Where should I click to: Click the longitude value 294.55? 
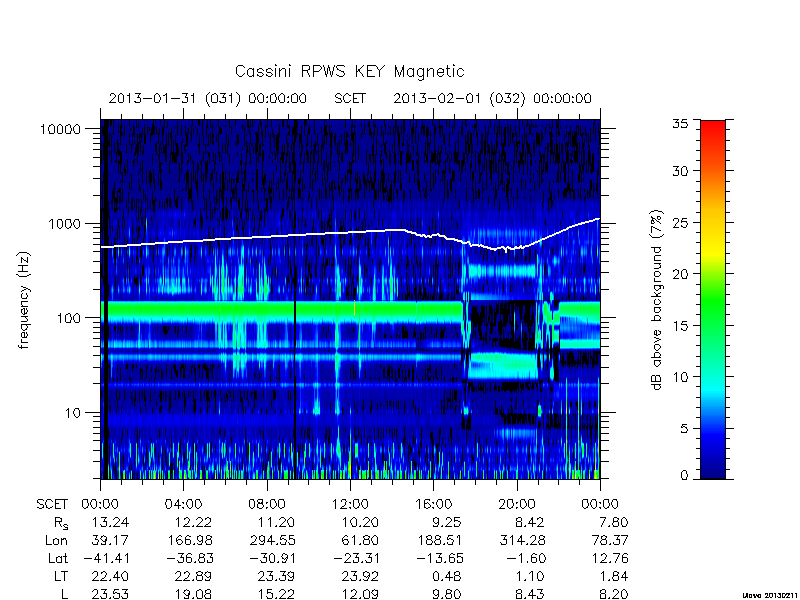click(272, 540)
